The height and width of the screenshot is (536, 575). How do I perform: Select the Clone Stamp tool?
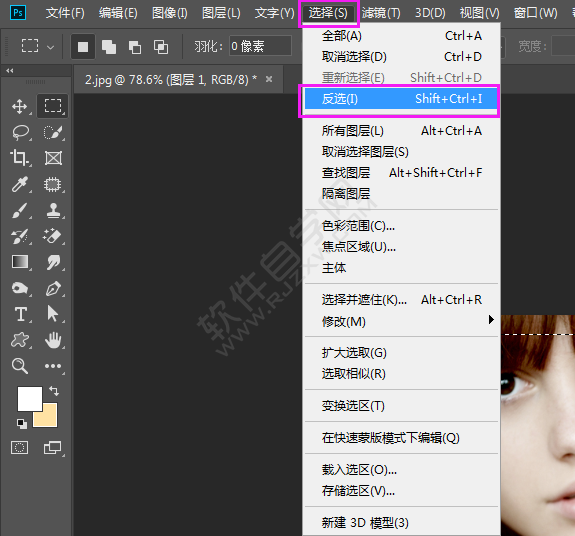pos(54,210)
